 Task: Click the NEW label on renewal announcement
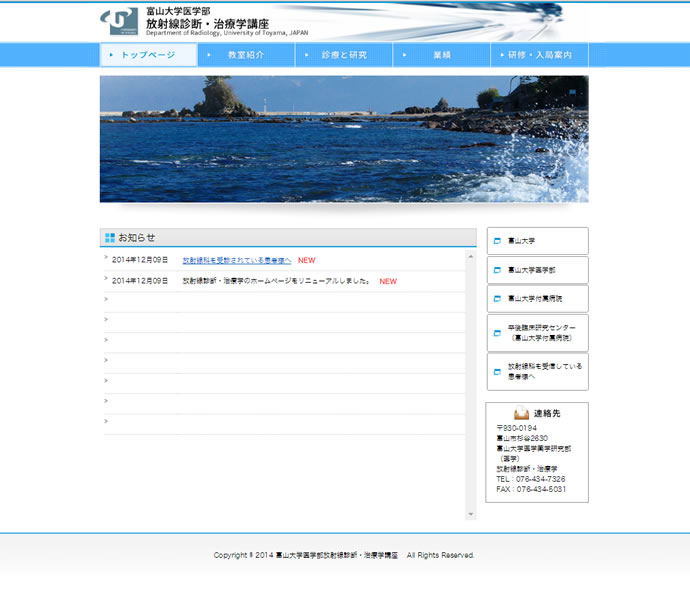pyautogui.click(x=388, y=281)
